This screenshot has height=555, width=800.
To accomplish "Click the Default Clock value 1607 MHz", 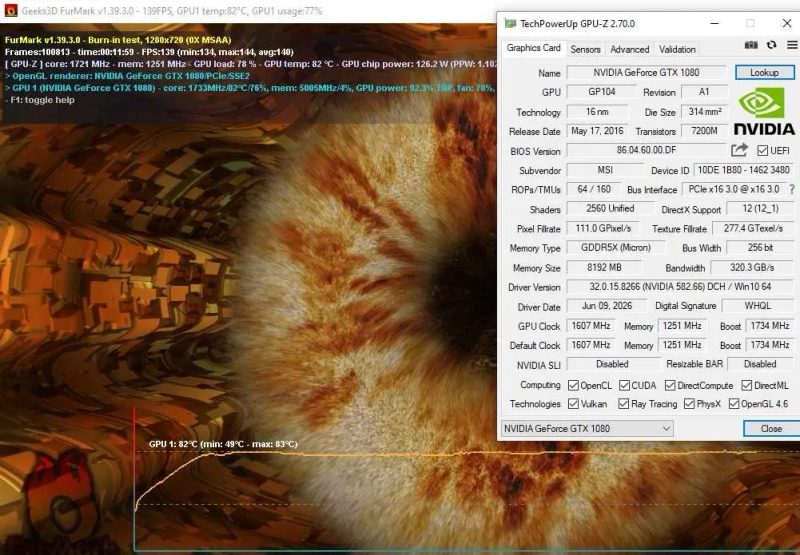I will (591, 345).
